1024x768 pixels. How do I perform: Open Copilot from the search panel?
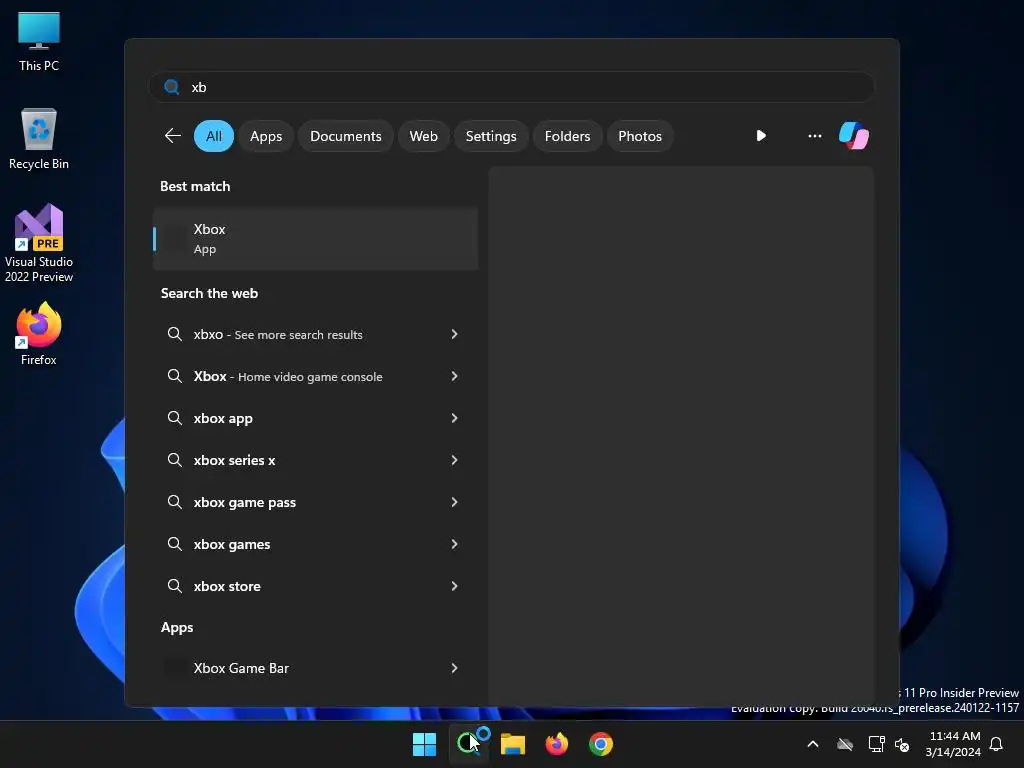[x=854, y=136]
